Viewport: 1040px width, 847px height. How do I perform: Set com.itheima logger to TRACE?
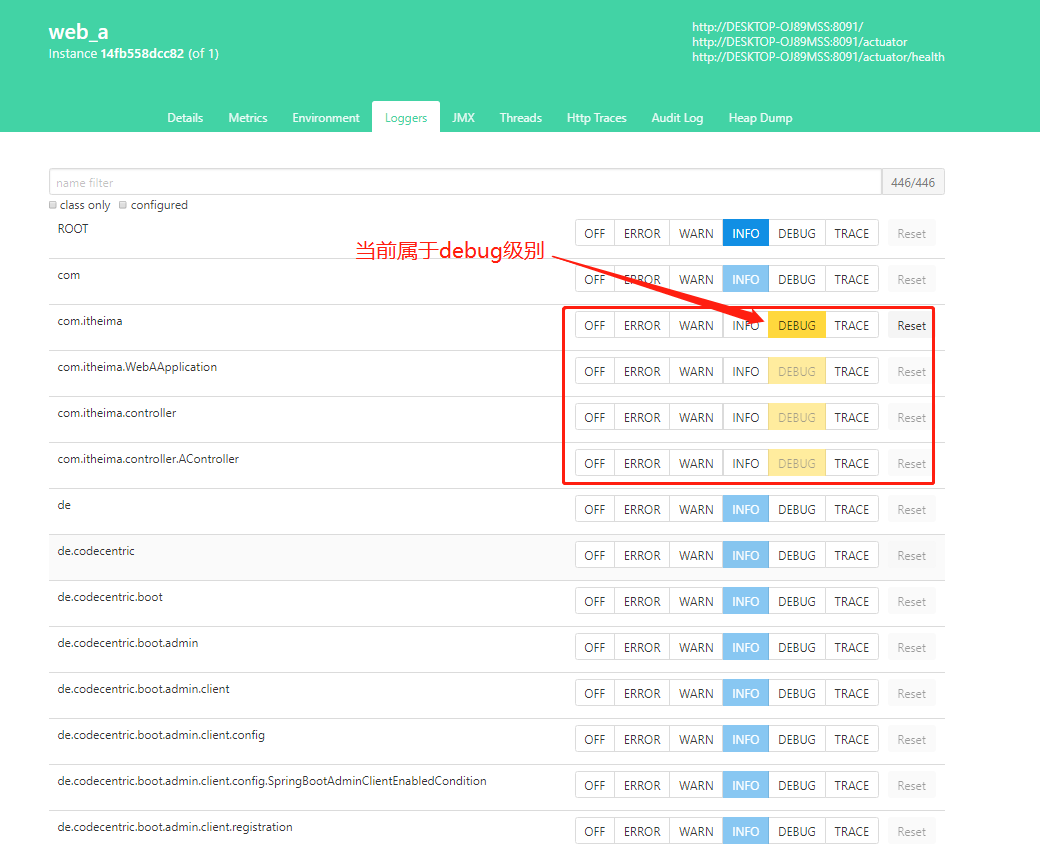click(852, 326)
